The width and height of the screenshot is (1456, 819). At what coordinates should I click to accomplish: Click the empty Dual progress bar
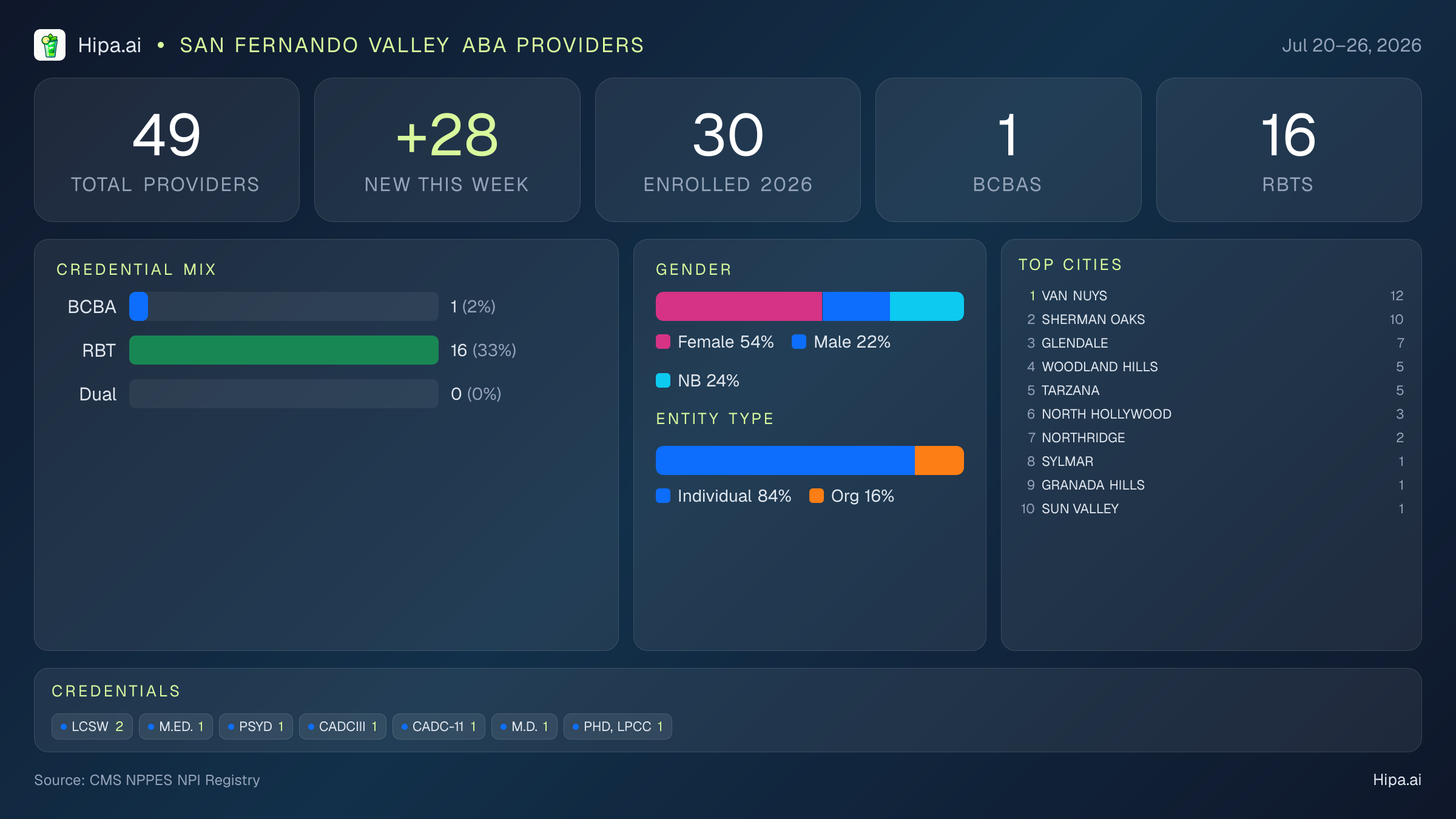coord(284,394)
